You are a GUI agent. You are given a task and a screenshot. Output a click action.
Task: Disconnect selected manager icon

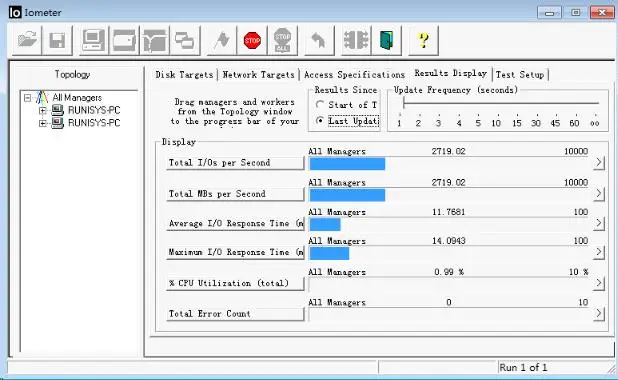point(356,40)
